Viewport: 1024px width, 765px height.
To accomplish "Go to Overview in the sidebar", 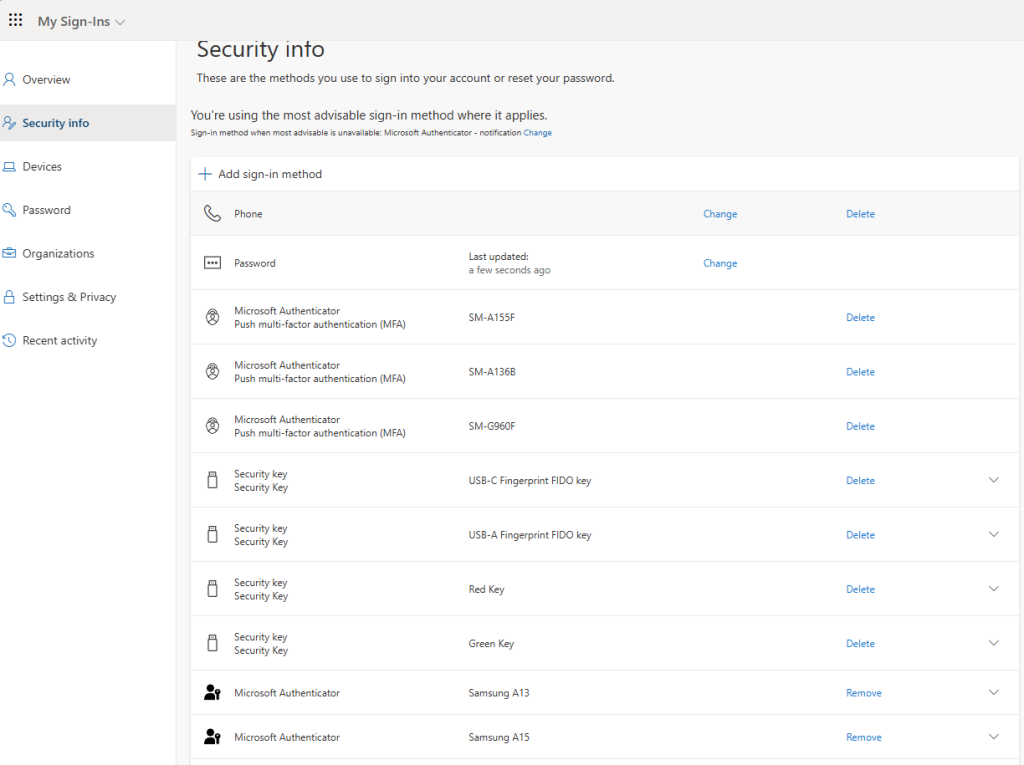I will click(88, 80).
